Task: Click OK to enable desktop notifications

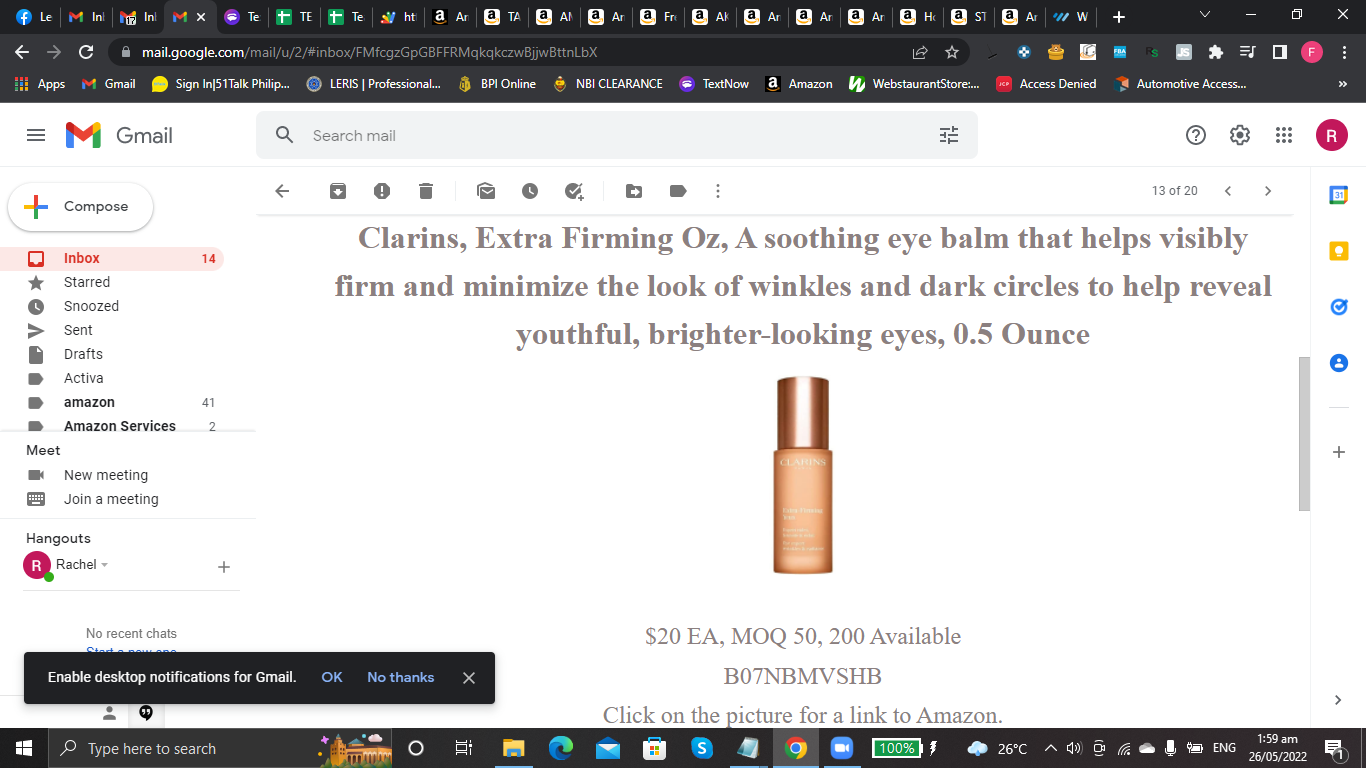Action: (332, 677)
